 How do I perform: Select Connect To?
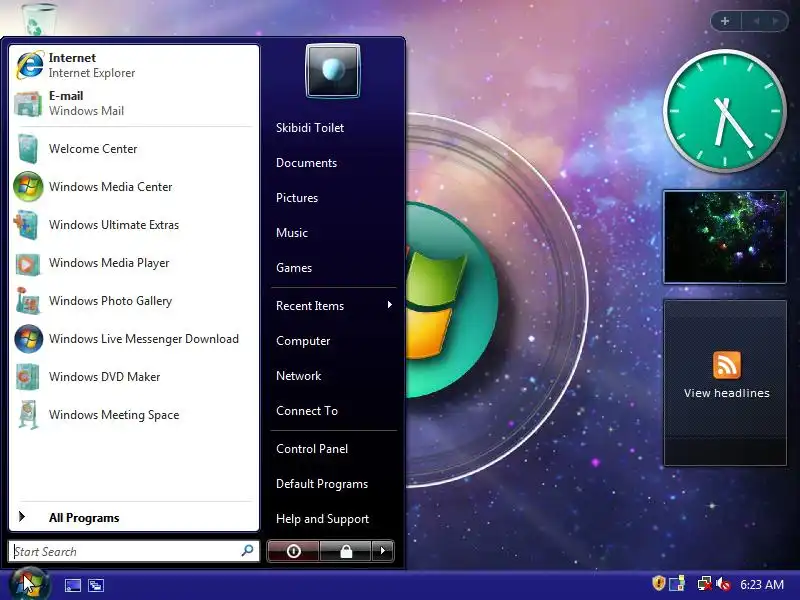[307, 411]
